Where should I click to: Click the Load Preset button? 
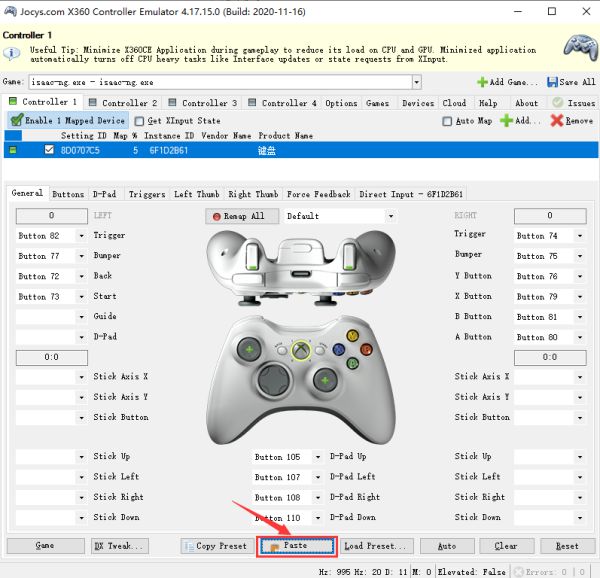pyautogui.click(x=376, y=546)
